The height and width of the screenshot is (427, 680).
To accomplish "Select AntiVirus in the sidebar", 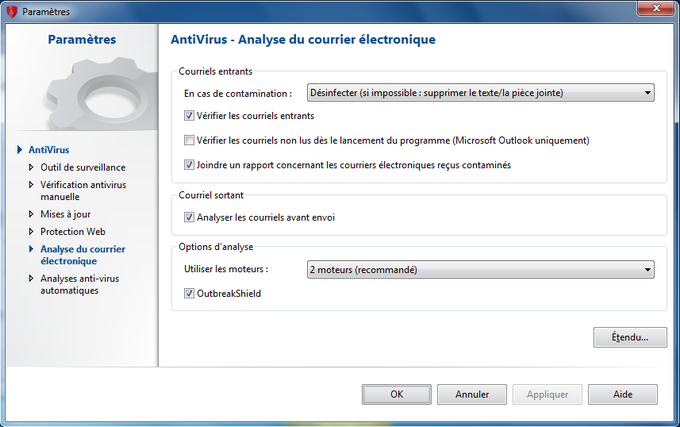I will tap(49, 150).
